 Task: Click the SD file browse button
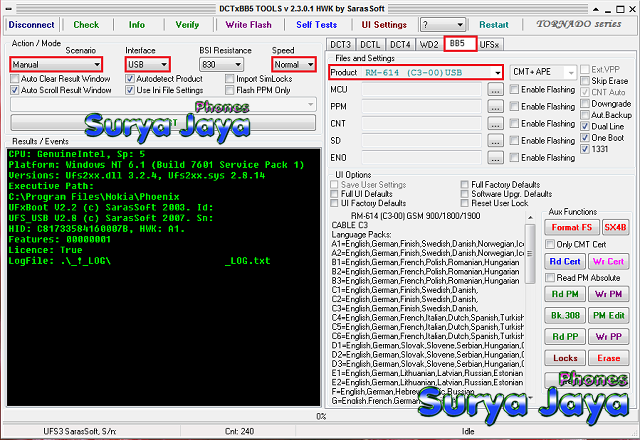[495, 141]
